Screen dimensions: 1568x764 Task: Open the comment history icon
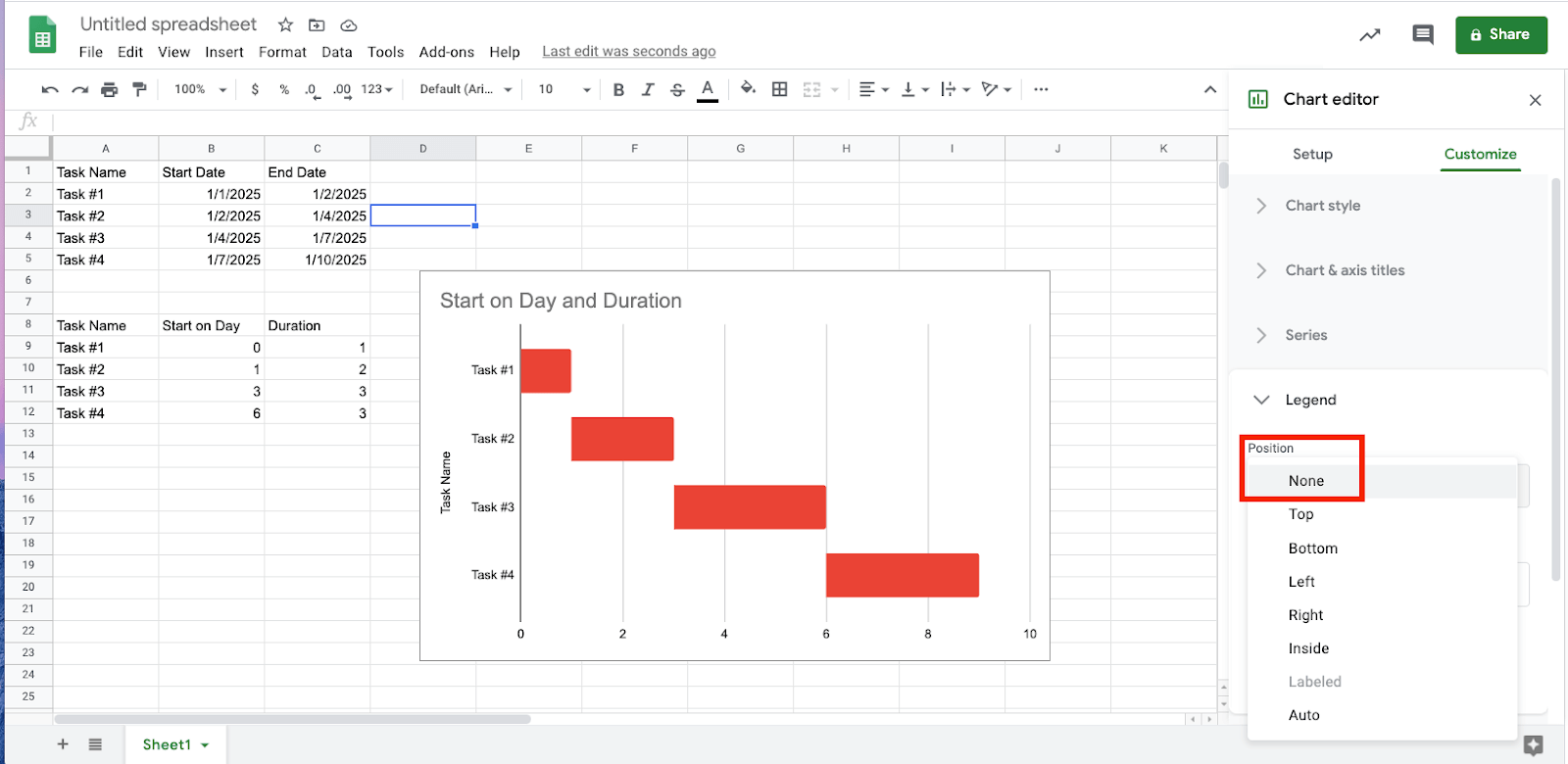coord(1422,35)
